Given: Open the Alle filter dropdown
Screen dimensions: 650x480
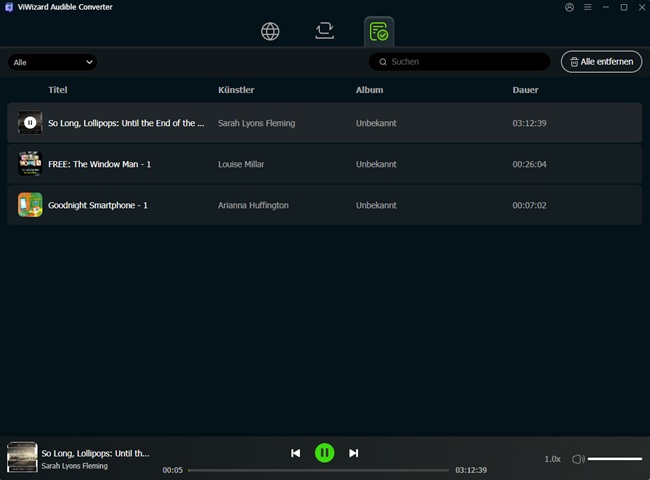Looking at the screenshot, I should (x=53, y=62).
